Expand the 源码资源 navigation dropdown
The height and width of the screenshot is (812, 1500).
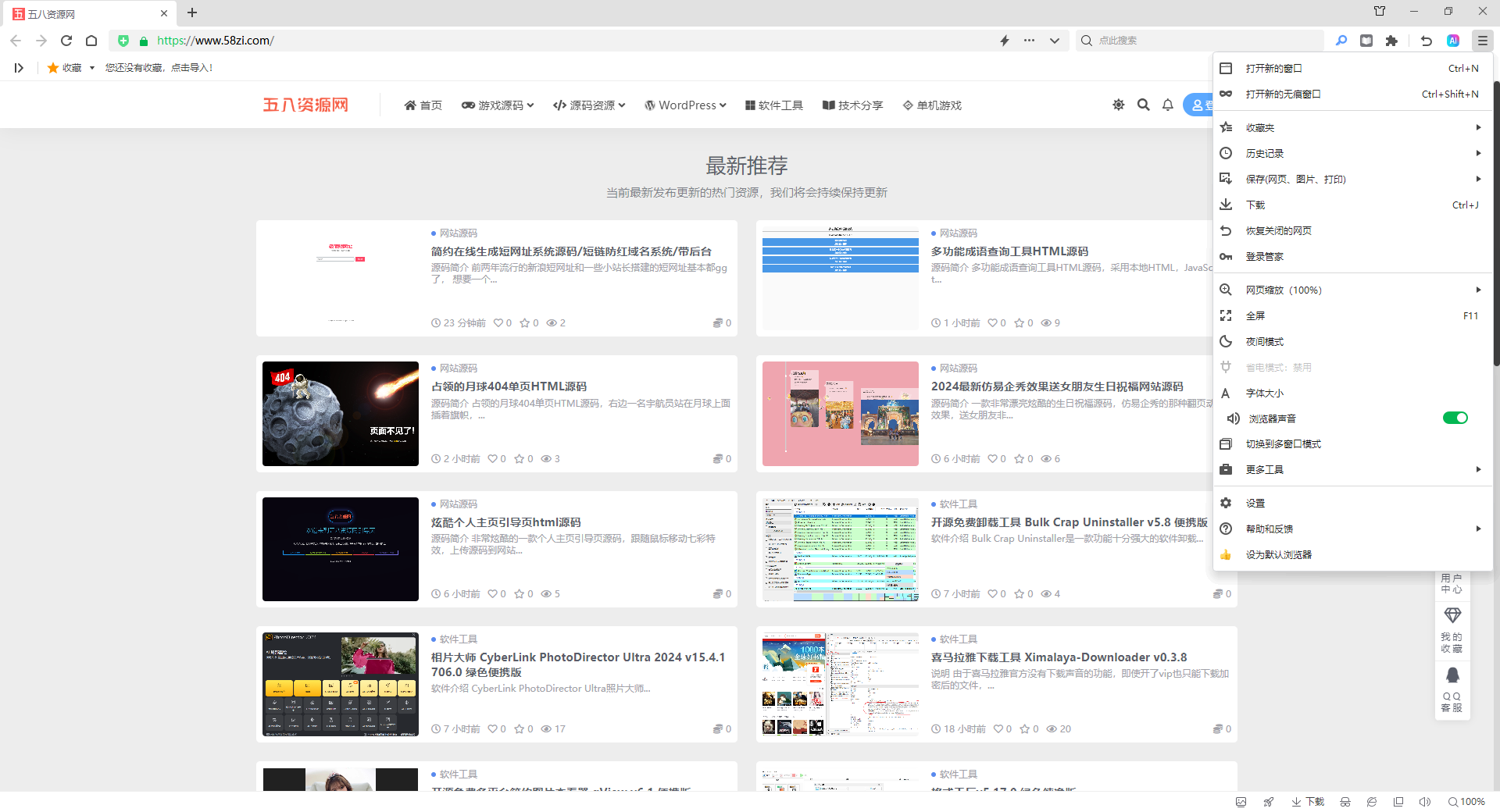click(x=589, y=105)
